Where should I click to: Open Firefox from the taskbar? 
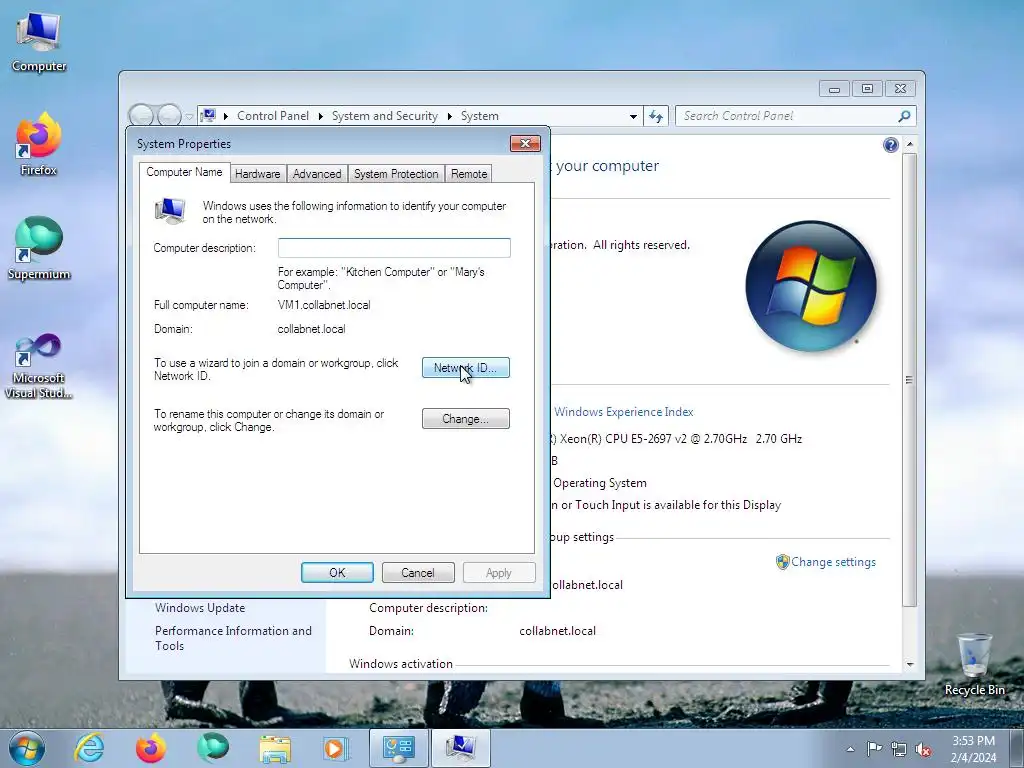point(151,748)
